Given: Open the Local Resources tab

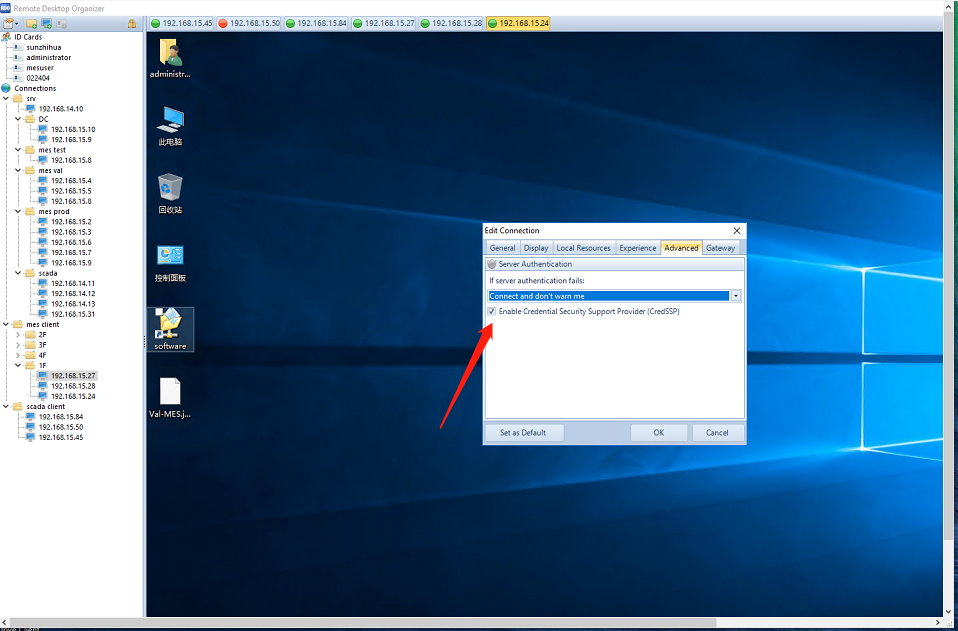Looking at the screenshot, I should [x=583, y=248].
